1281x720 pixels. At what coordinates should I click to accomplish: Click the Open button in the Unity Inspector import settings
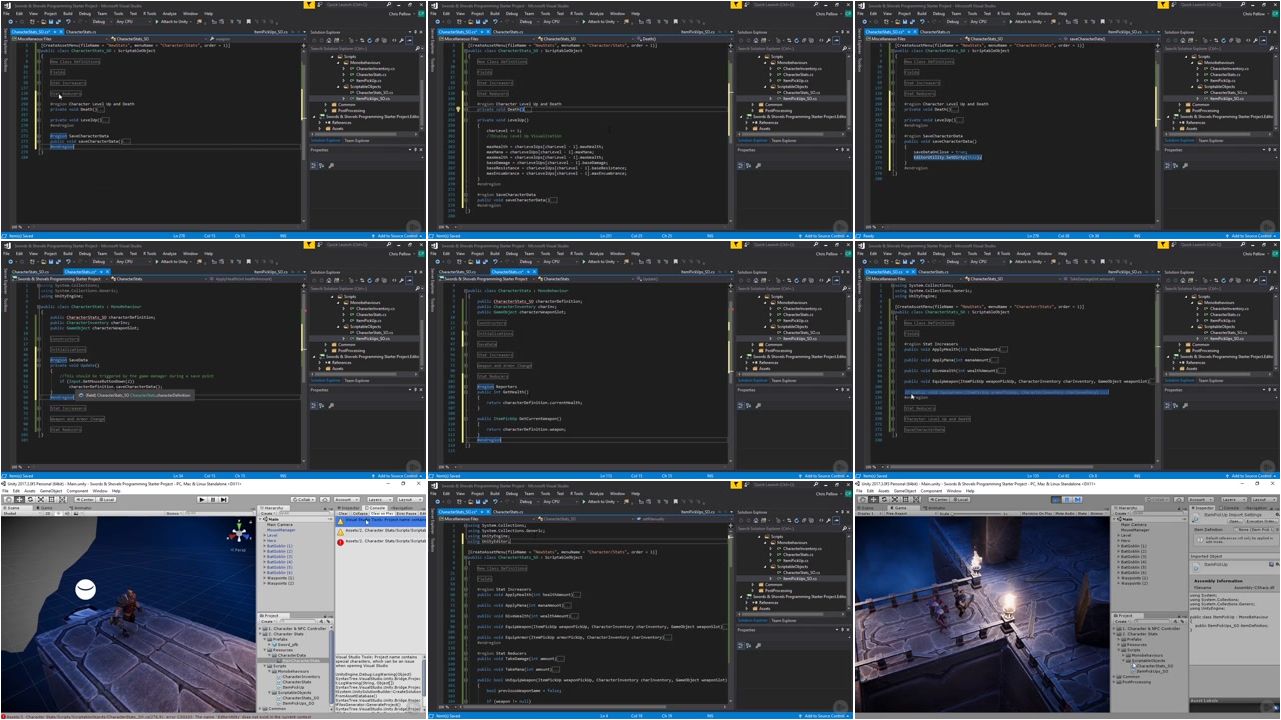point(1234,522)
